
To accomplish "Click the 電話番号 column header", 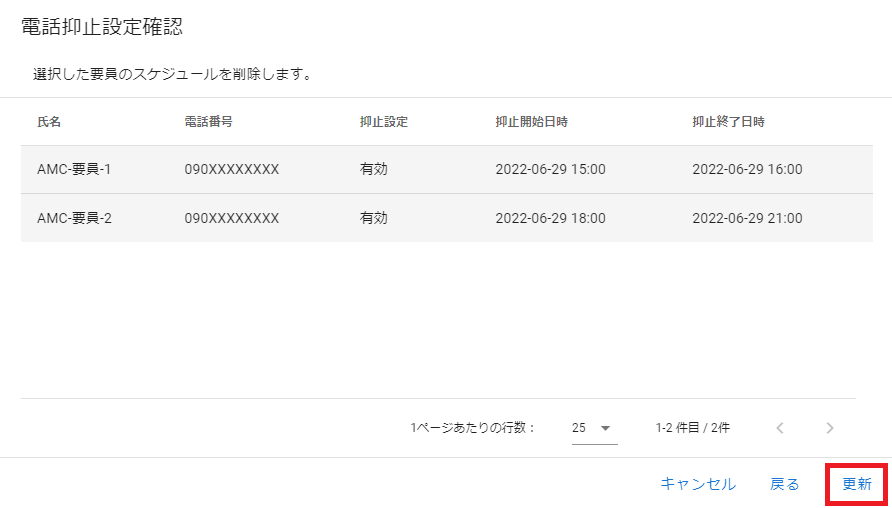I will pyautogui.click(x=209, y=122).
